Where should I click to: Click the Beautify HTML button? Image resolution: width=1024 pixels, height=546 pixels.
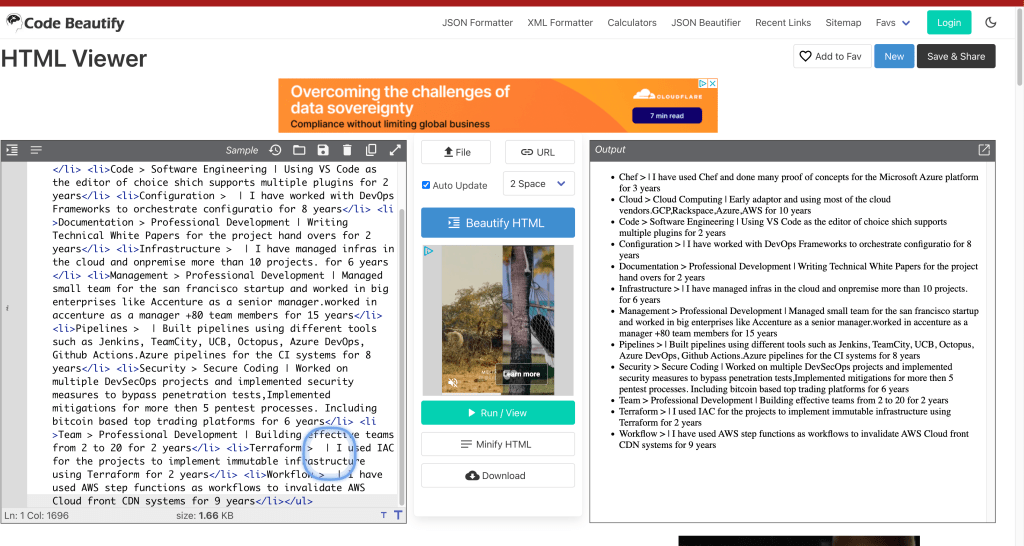(498, 223)
